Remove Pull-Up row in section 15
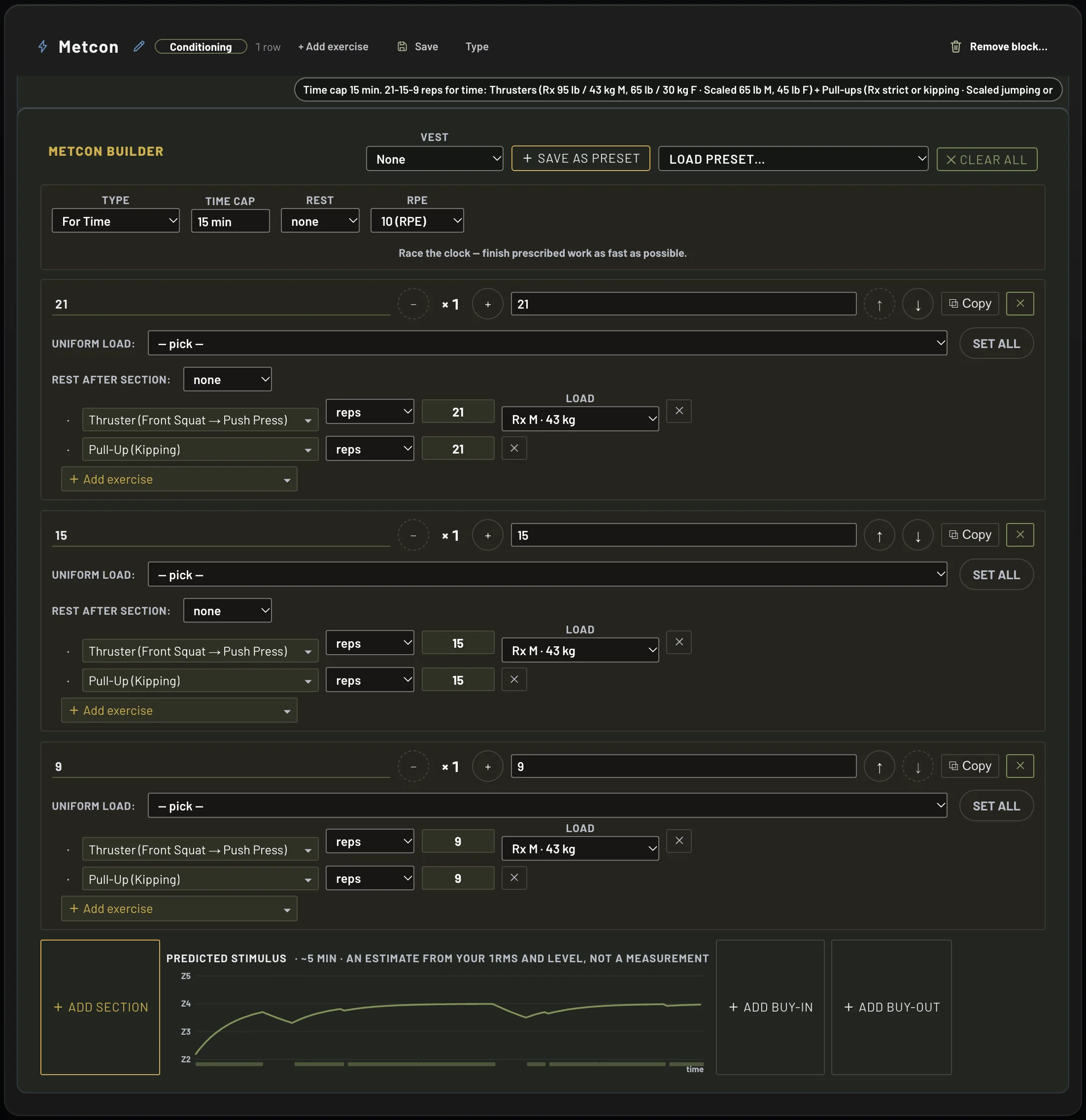The image size is (1086, 1120). 514,679
